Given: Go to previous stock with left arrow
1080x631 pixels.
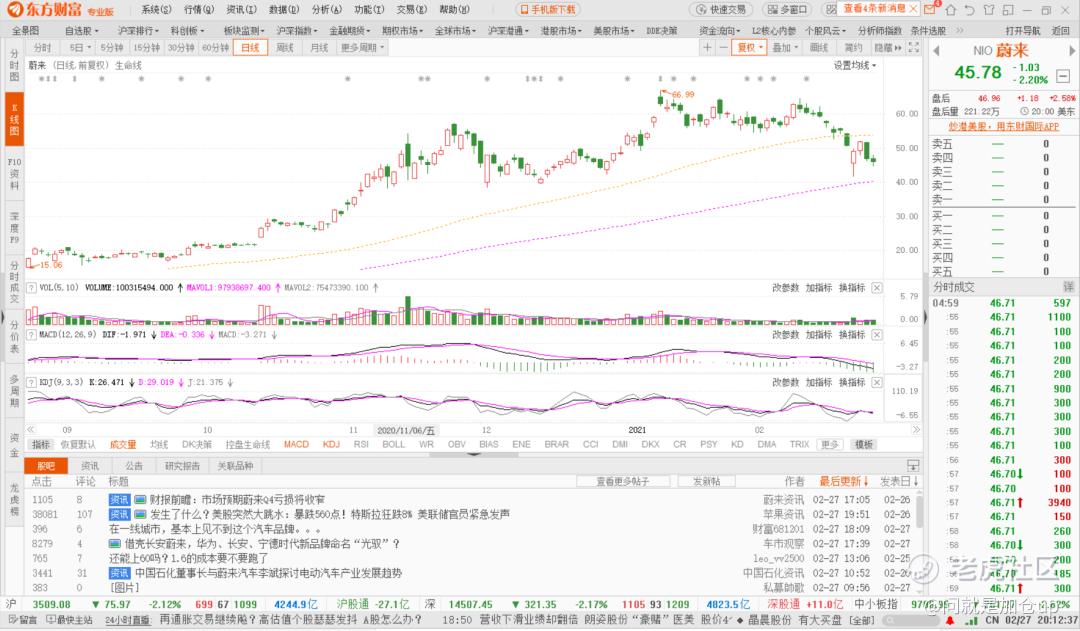Looking at the screenshot, I should (936, 50).
